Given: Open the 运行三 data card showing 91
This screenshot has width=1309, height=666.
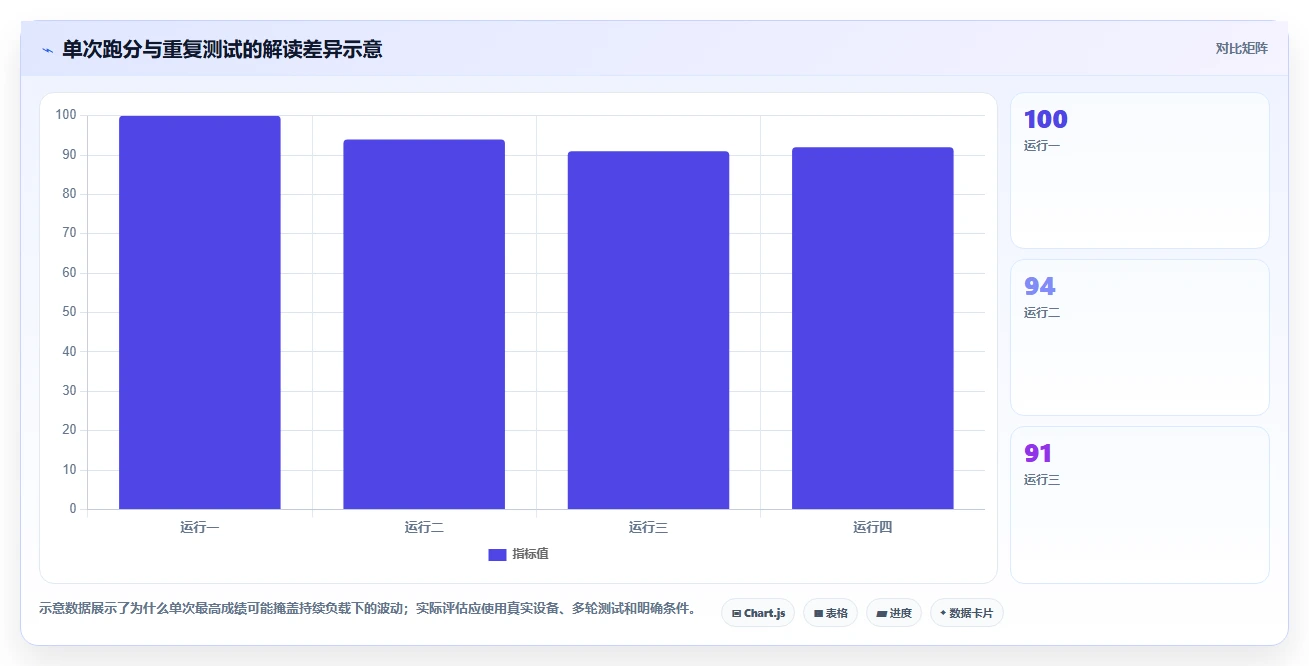Looking at the screenshot, I should 1140,504.
